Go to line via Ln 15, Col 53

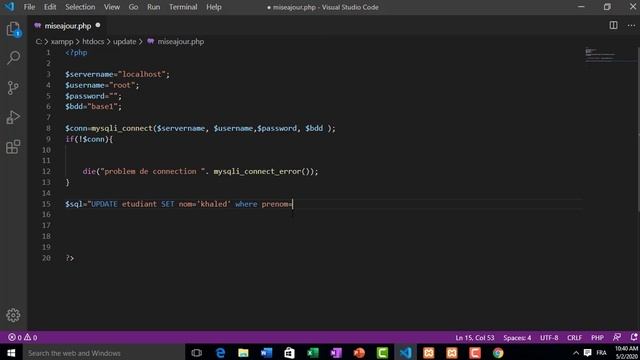click(x=475, y=338)
